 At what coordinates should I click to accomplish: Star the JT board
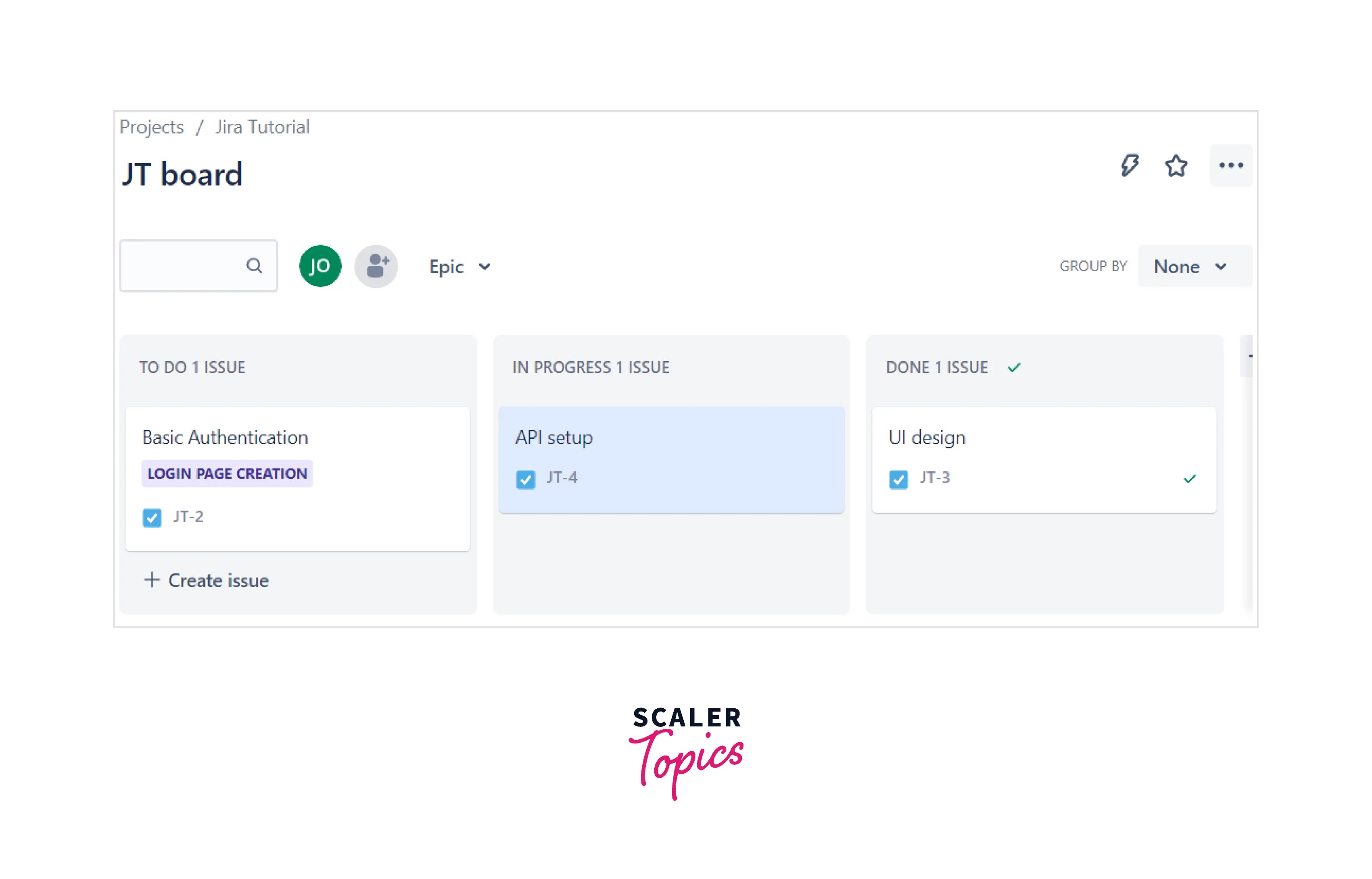1176,165
